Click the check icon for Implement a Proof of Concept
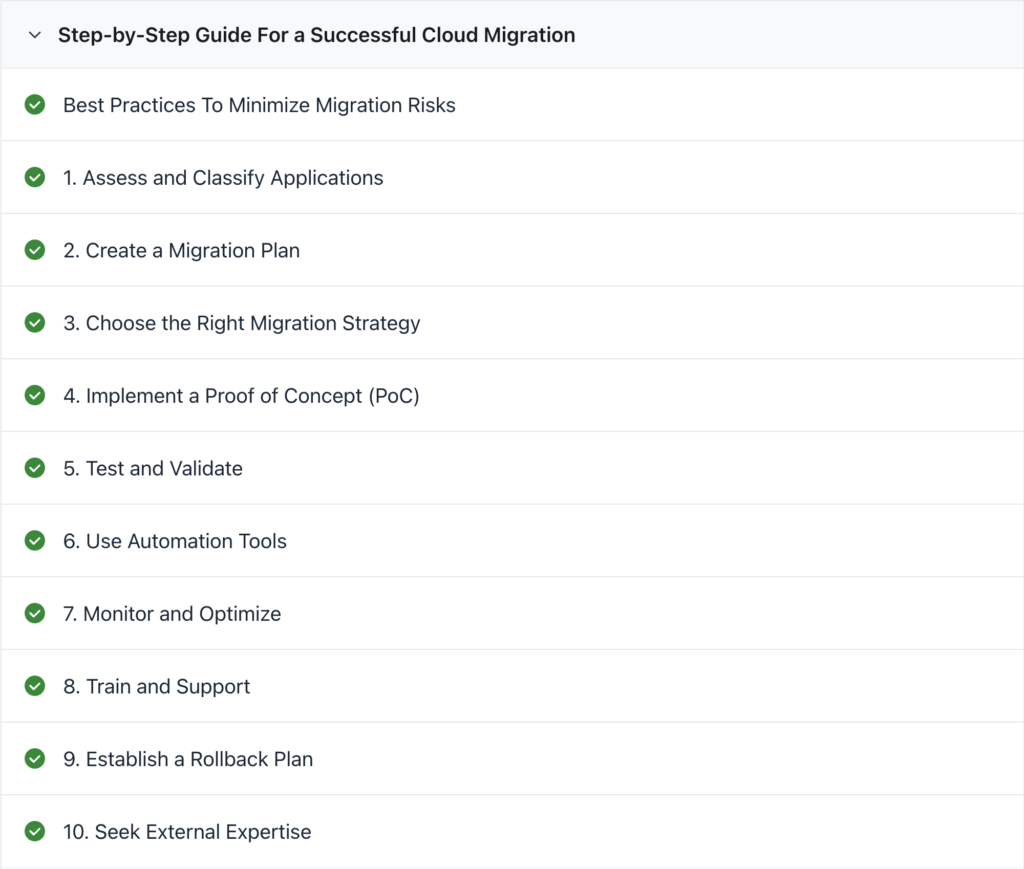 pos(35,395)
